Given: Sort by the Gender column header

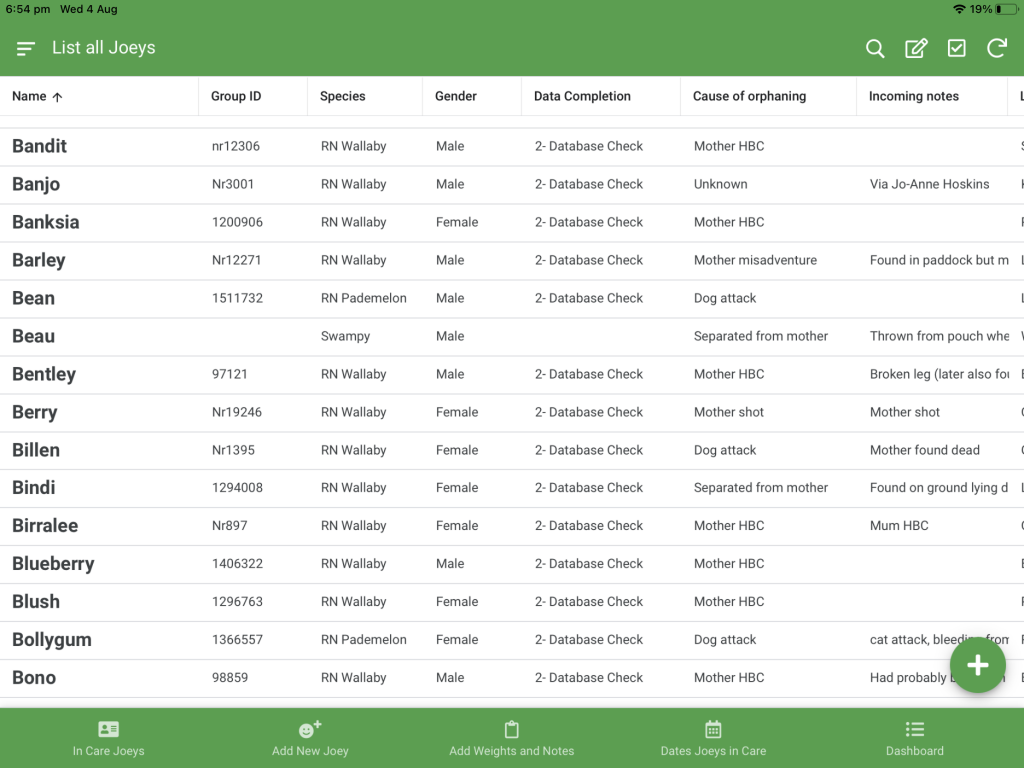Looking at the screenshot, I should coord(455,96).
